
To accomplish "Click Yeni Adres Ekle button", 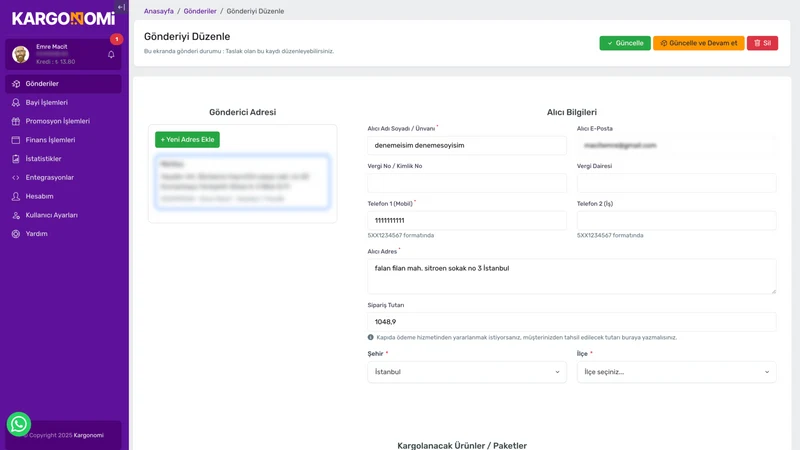I will click(x=187, y=139).
